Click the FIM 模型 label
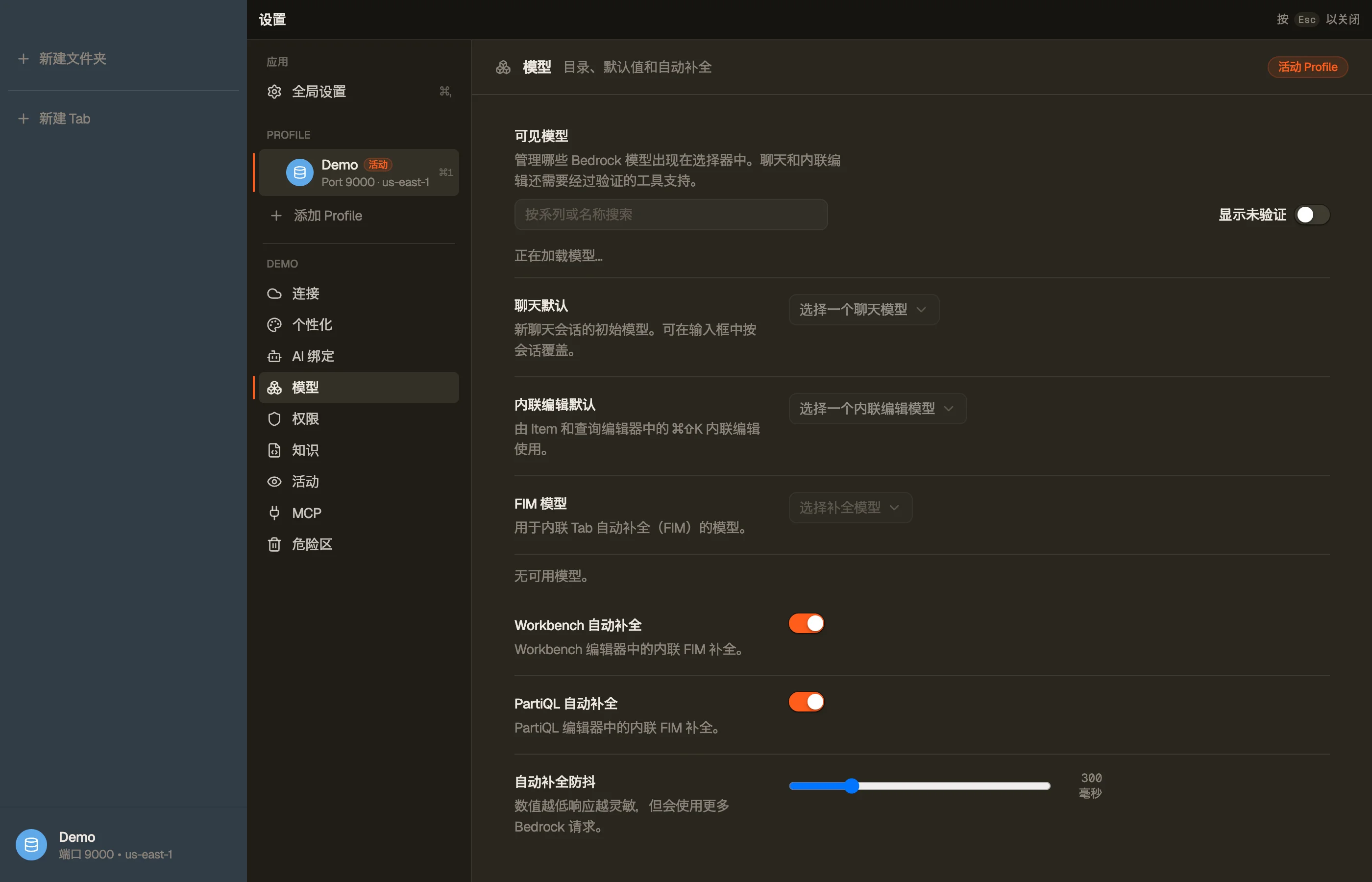 tap(540, 504)
